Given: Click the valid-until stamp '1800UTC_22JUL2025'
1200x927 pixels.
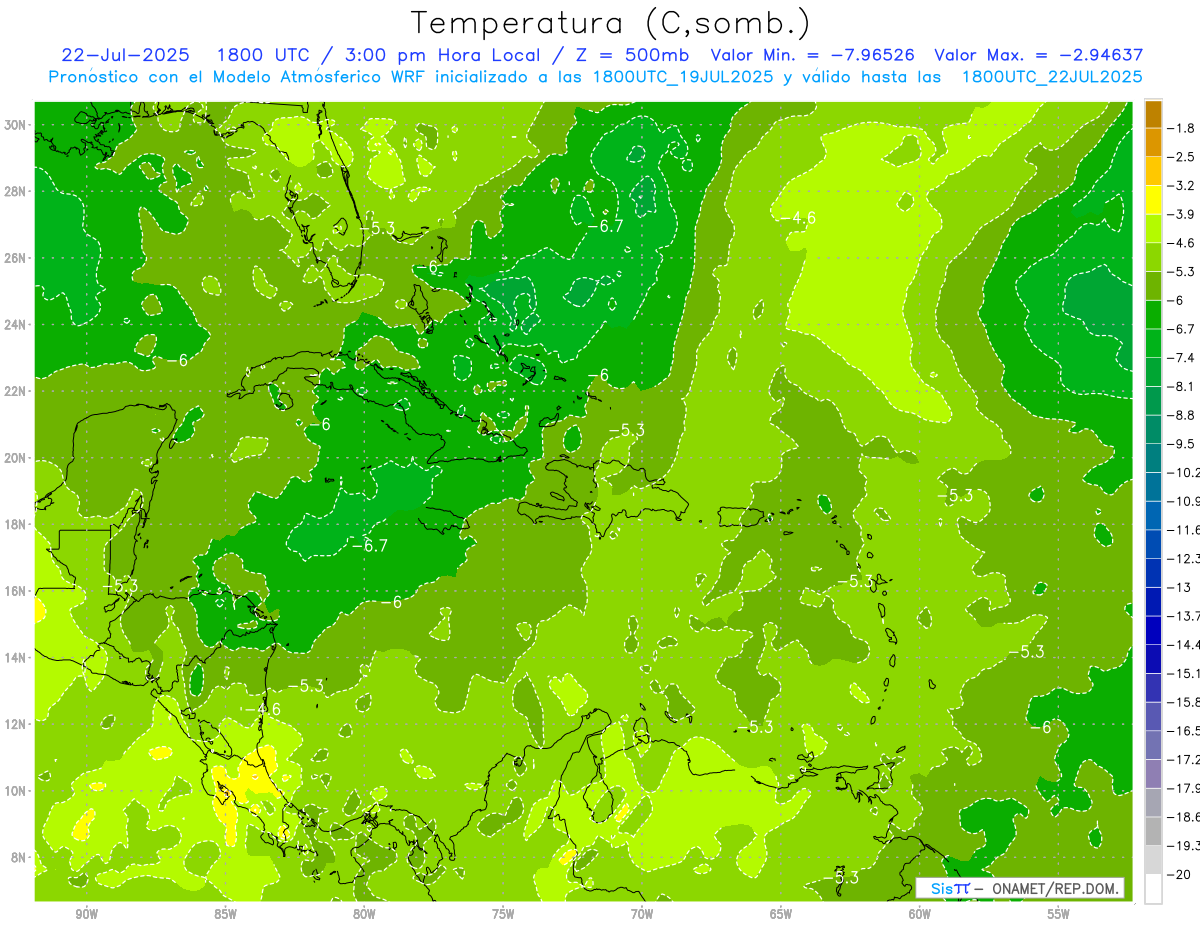Looking at the screenshot, I should tap(1052, 77).
